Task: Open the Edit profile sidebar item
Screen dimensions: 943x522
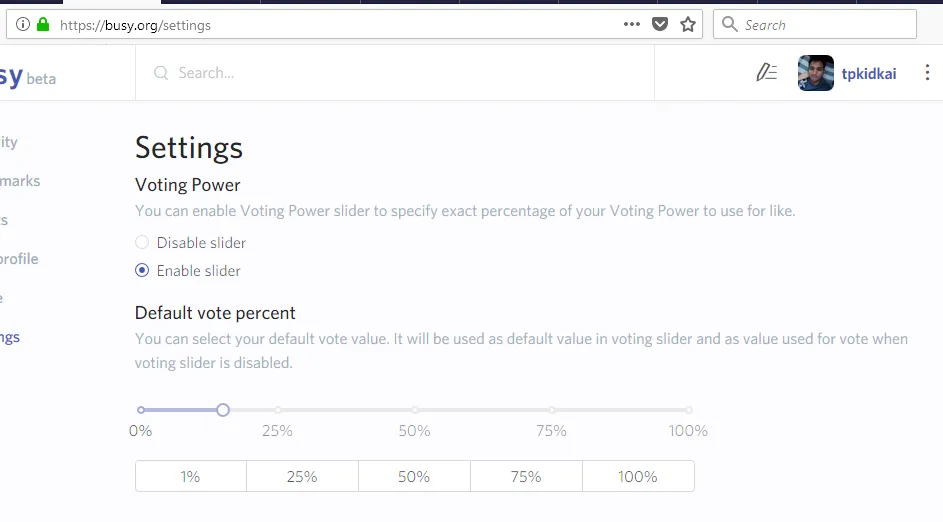Action: tap(19, 259)
